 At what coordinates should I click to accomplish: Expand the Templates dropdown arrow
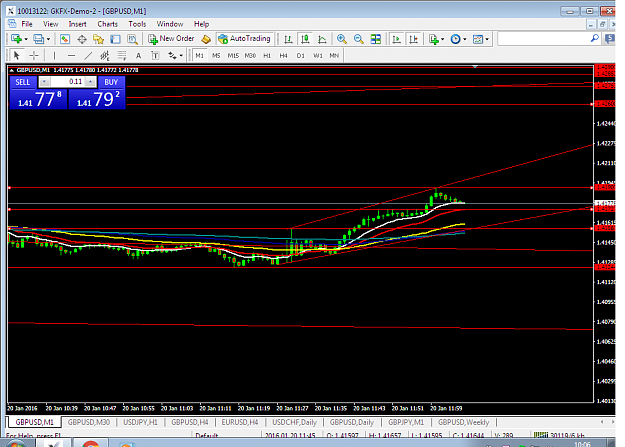pyautogui.click(x=487, y=39)
